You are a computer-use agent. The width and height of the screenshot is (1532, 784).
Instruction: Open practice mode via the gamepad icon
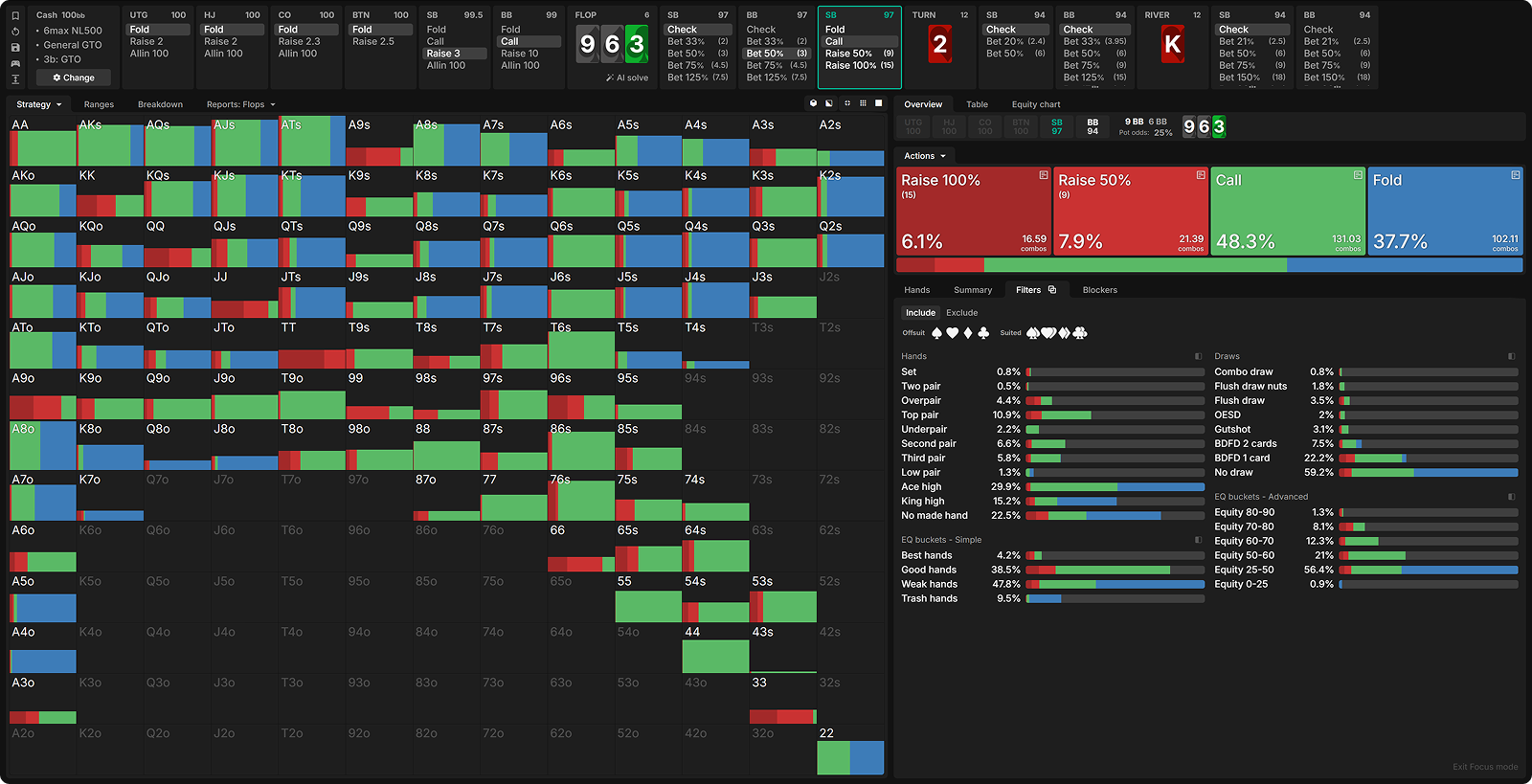pos(15,63)
